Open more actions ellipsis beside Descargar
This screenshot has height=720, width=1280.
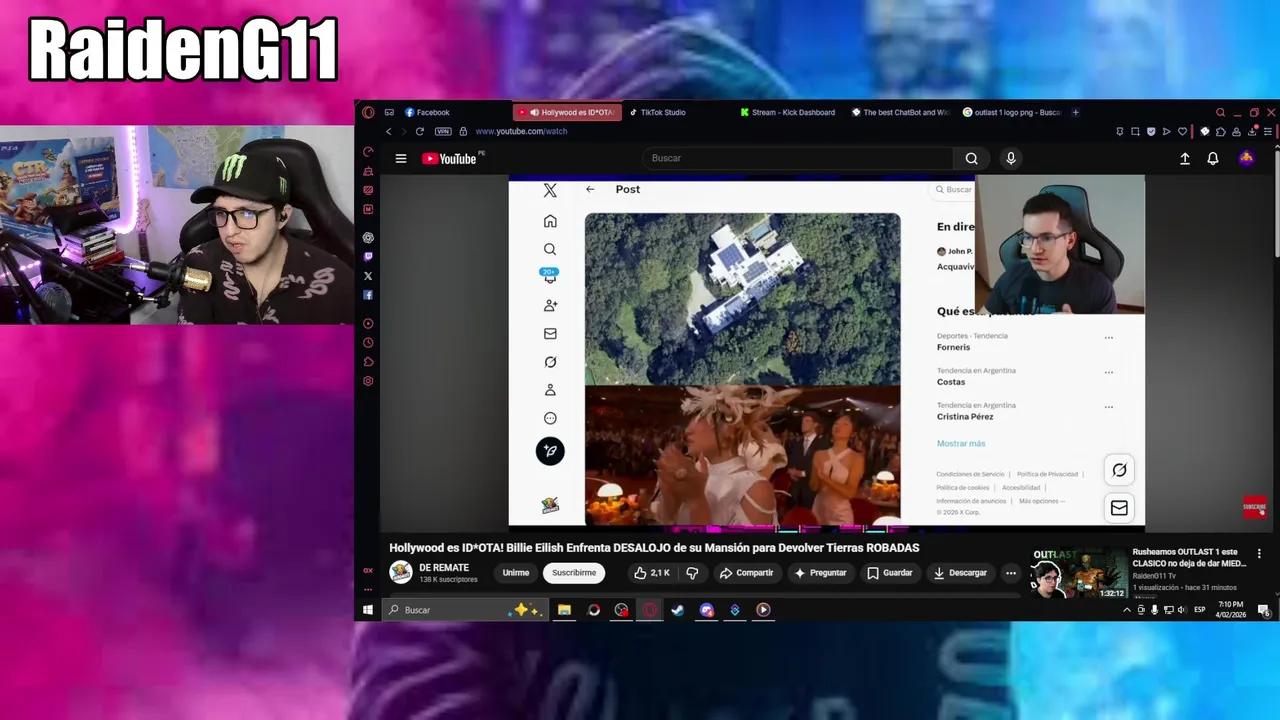(x=1011, y=573)
